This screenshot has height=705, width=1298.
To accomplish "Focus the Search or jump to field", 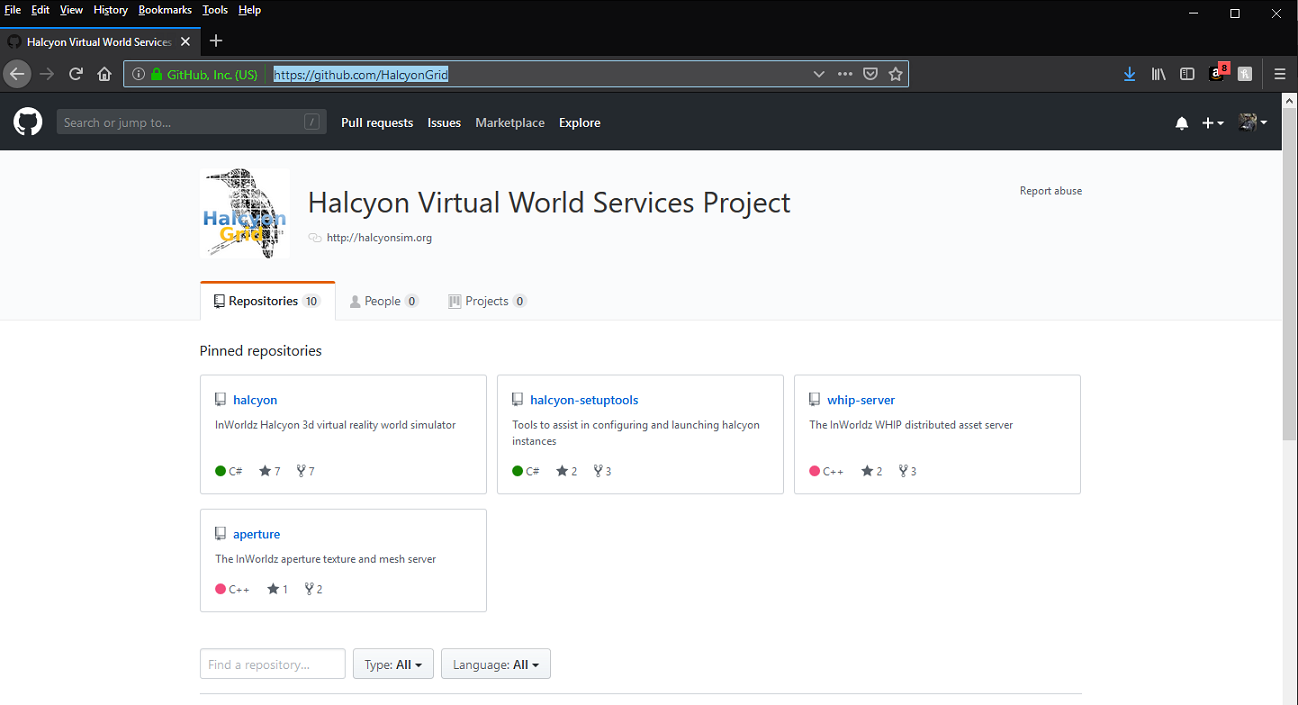I will (x=192, y=123).
